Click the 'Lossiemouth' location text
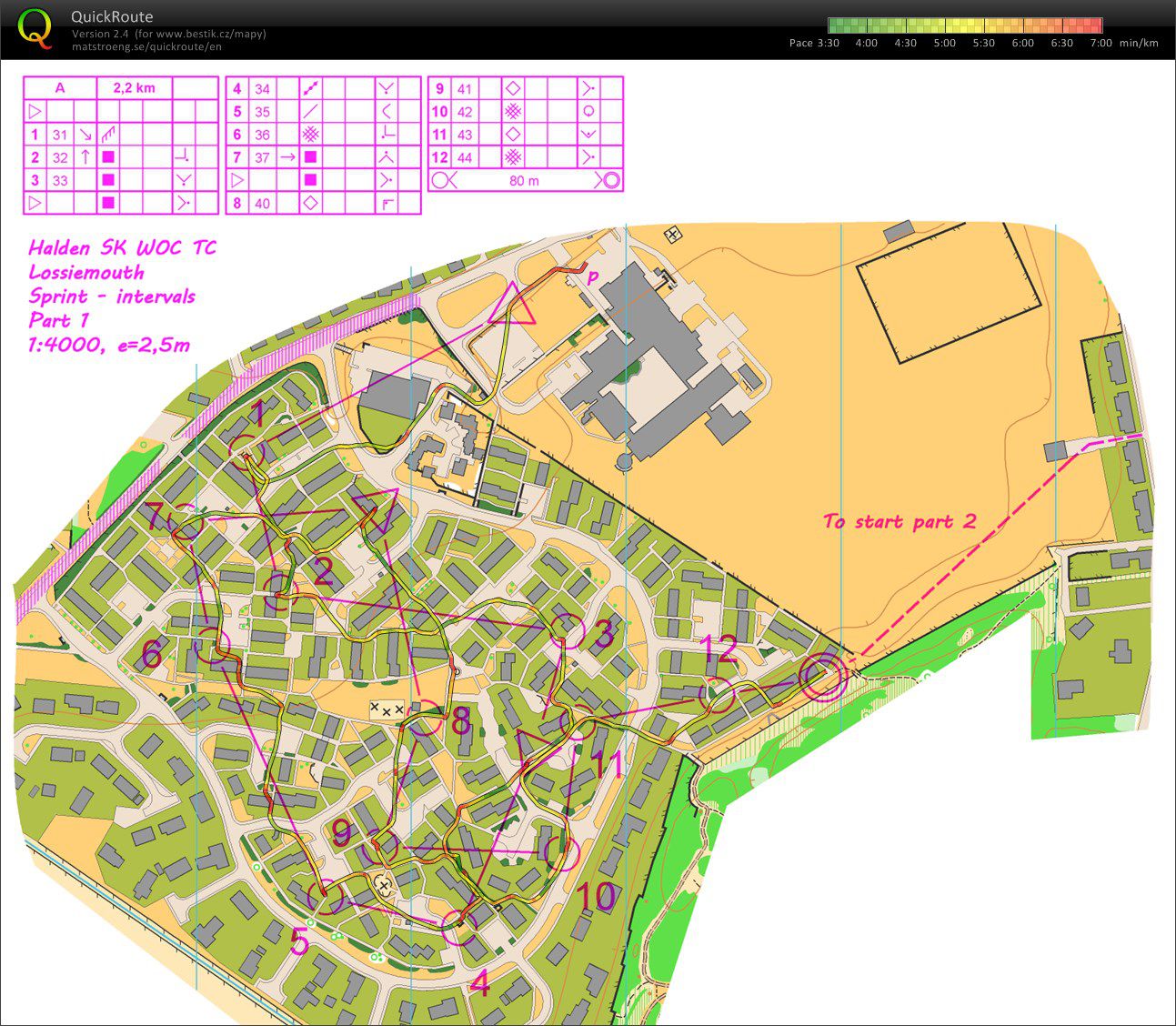Image resolution: width=1176 pixels, height=1026 pixels. [x=86, y=273]
